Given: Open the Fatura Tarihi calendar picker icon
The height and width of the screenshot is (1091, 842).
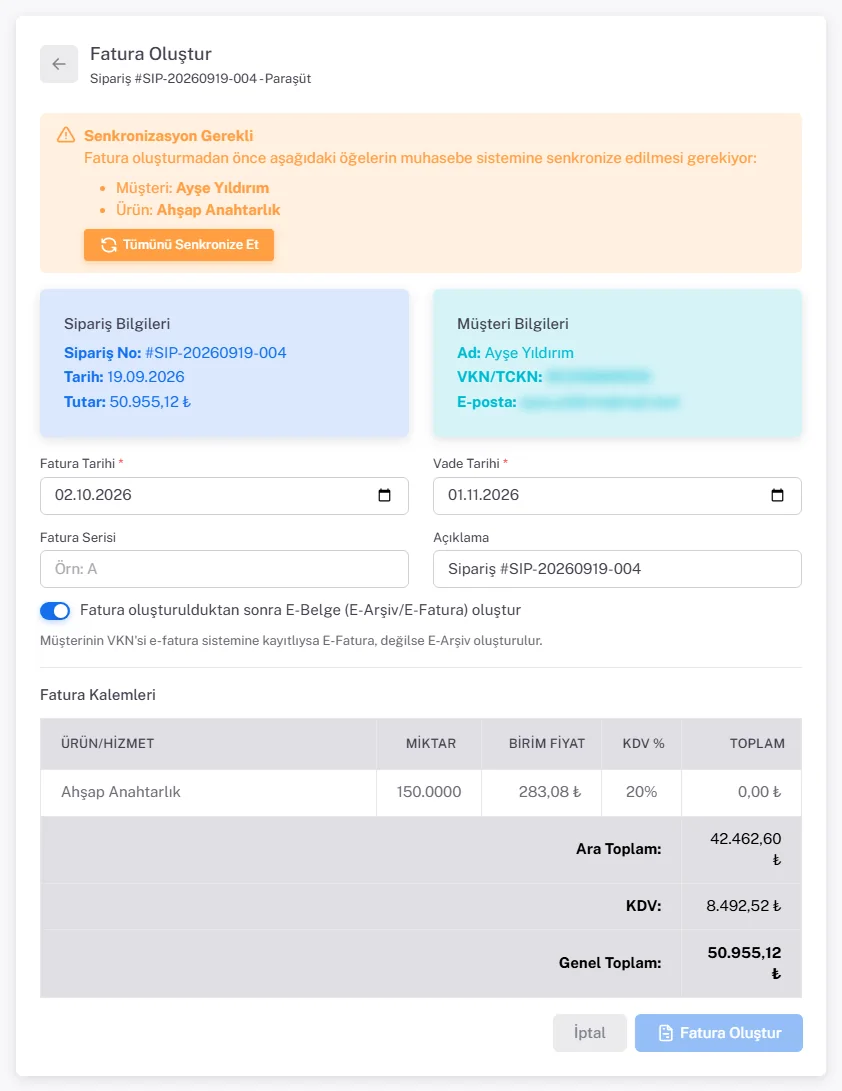Looking at the screenshot, I should (x=384, y=495).
